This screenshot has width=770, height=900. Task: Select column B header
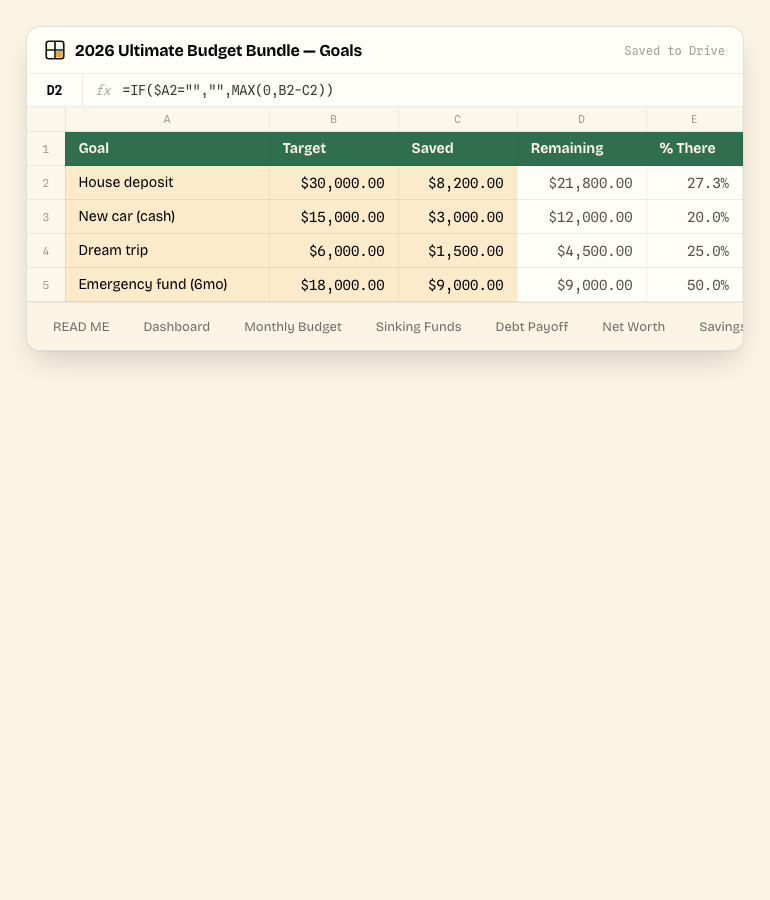pyautogui.click(x=333, y=119)
